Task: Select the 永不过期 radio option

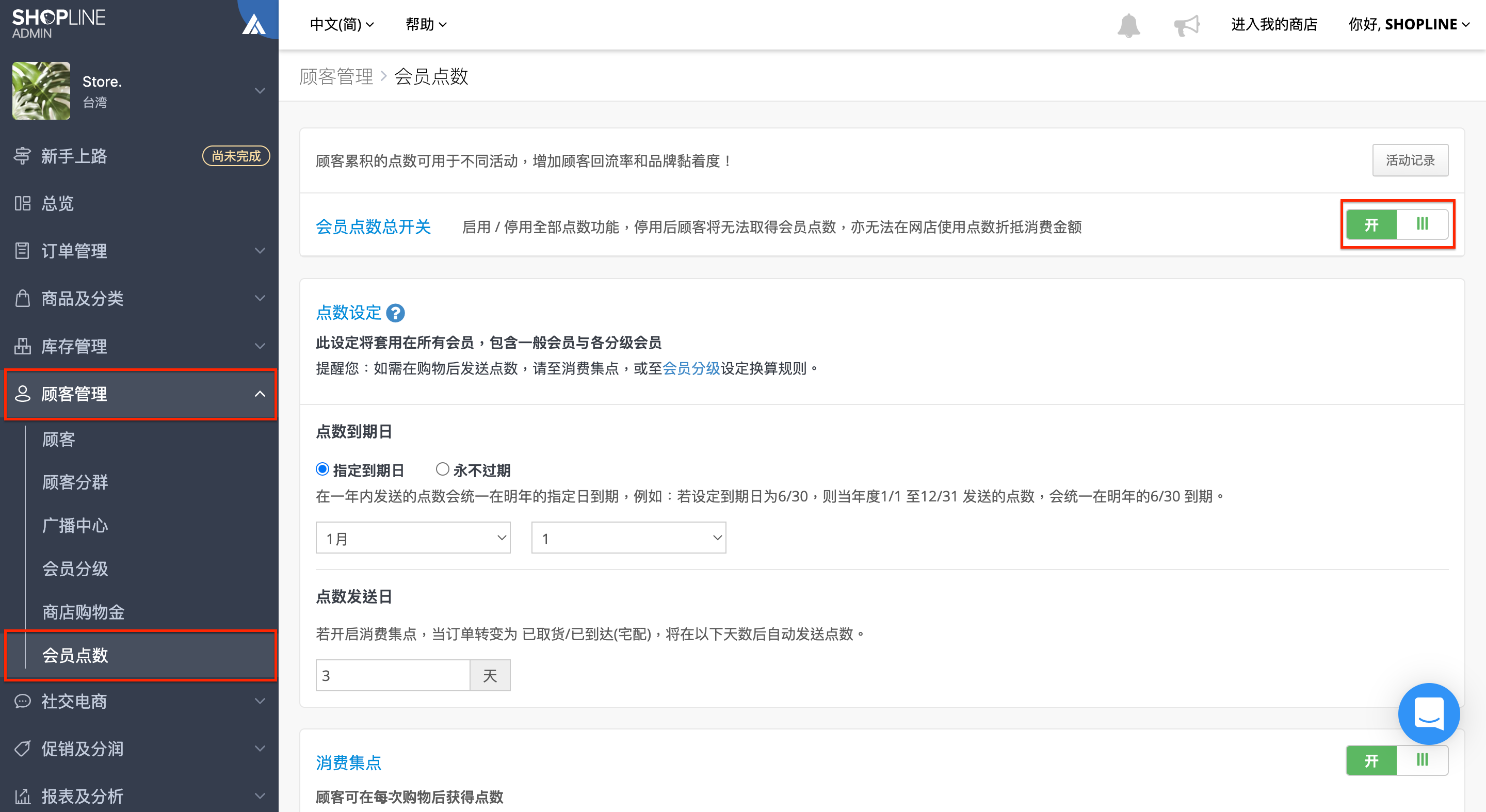Action: coord(443,469)
